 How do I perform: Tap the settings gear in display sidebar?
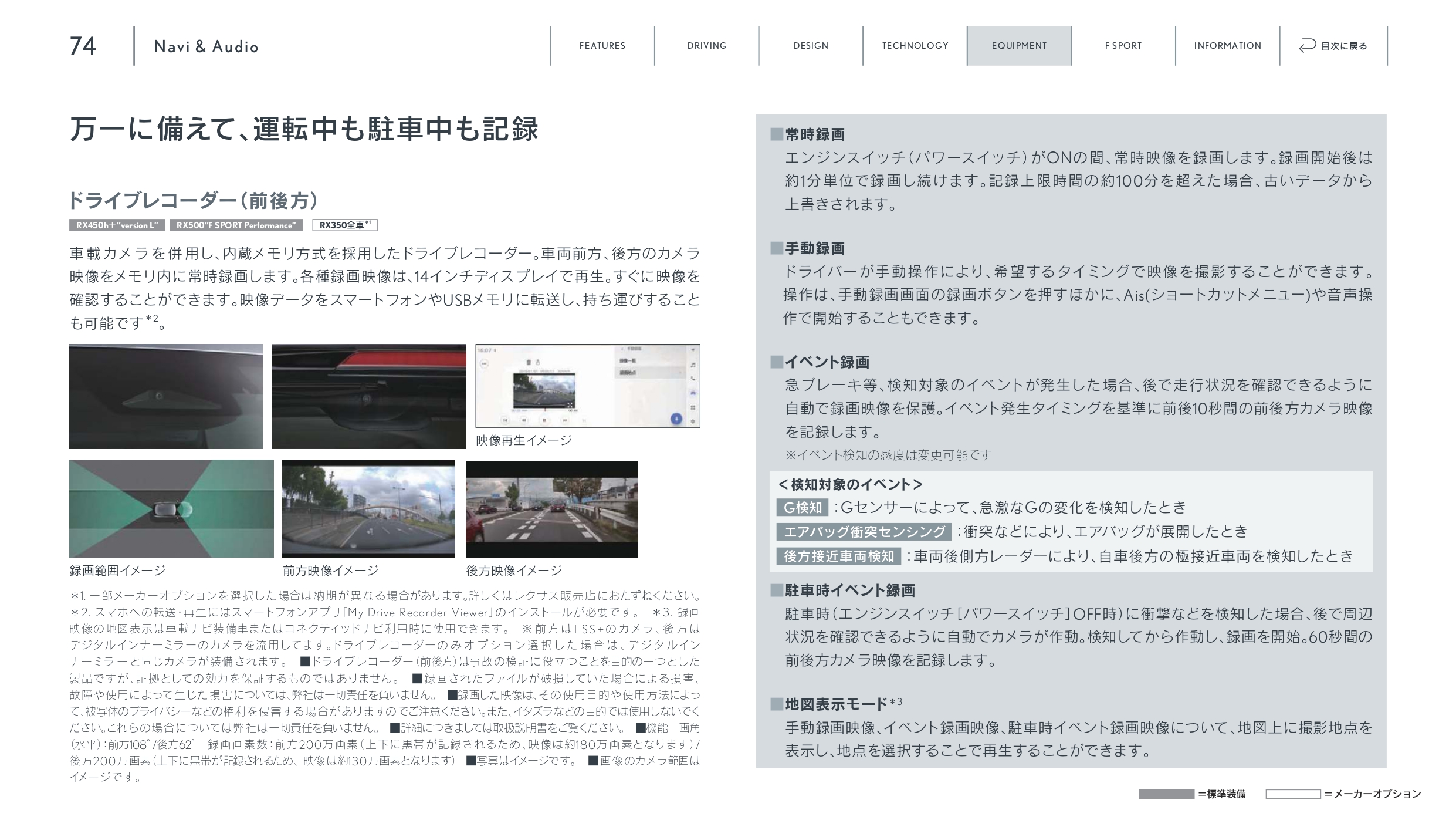coord(693,421)
